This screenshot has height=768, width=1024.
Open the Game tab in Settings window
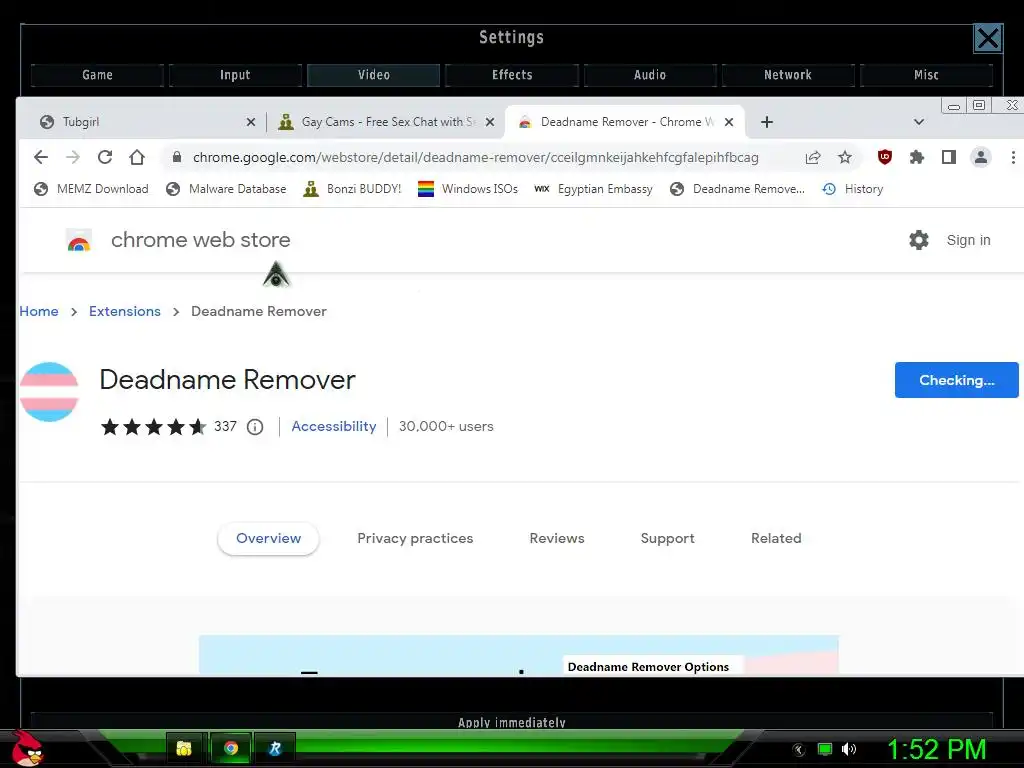point(97,75)
